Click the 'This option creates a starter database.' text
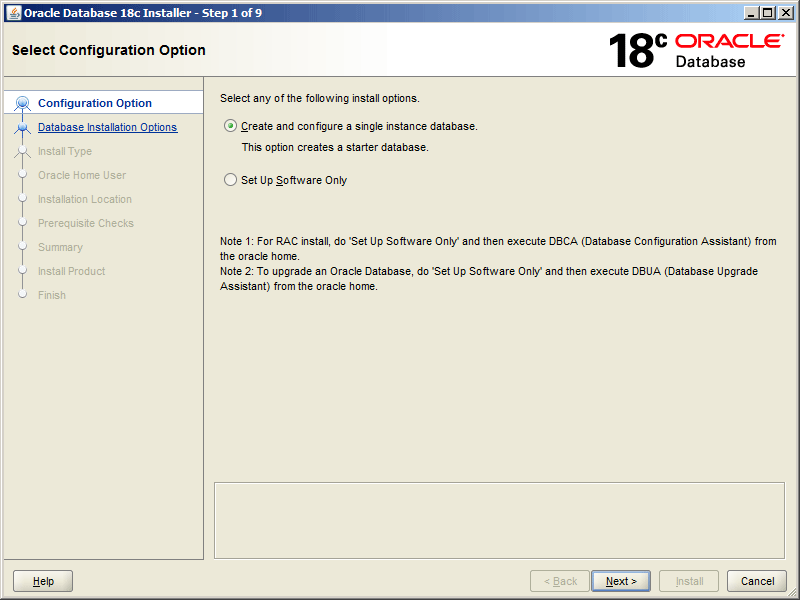The image size is (800, 600). (335, 147)
